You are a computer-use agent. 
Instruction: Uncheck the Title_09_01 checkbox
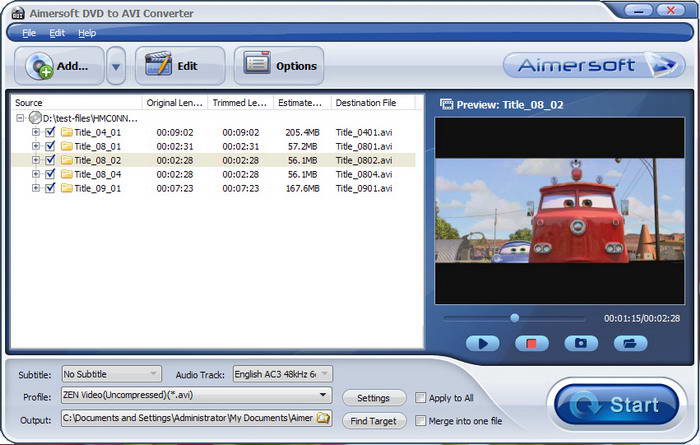click(50, 188)
